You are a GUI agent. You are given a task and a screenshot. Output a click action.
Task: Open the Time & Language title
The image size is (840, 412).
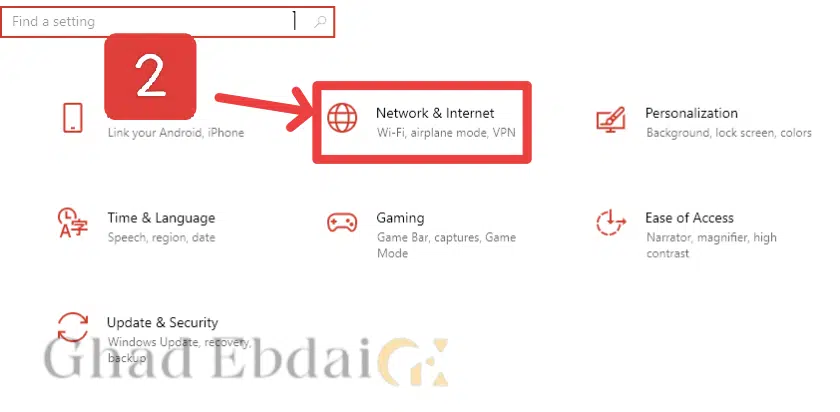(x=161, y=218)
